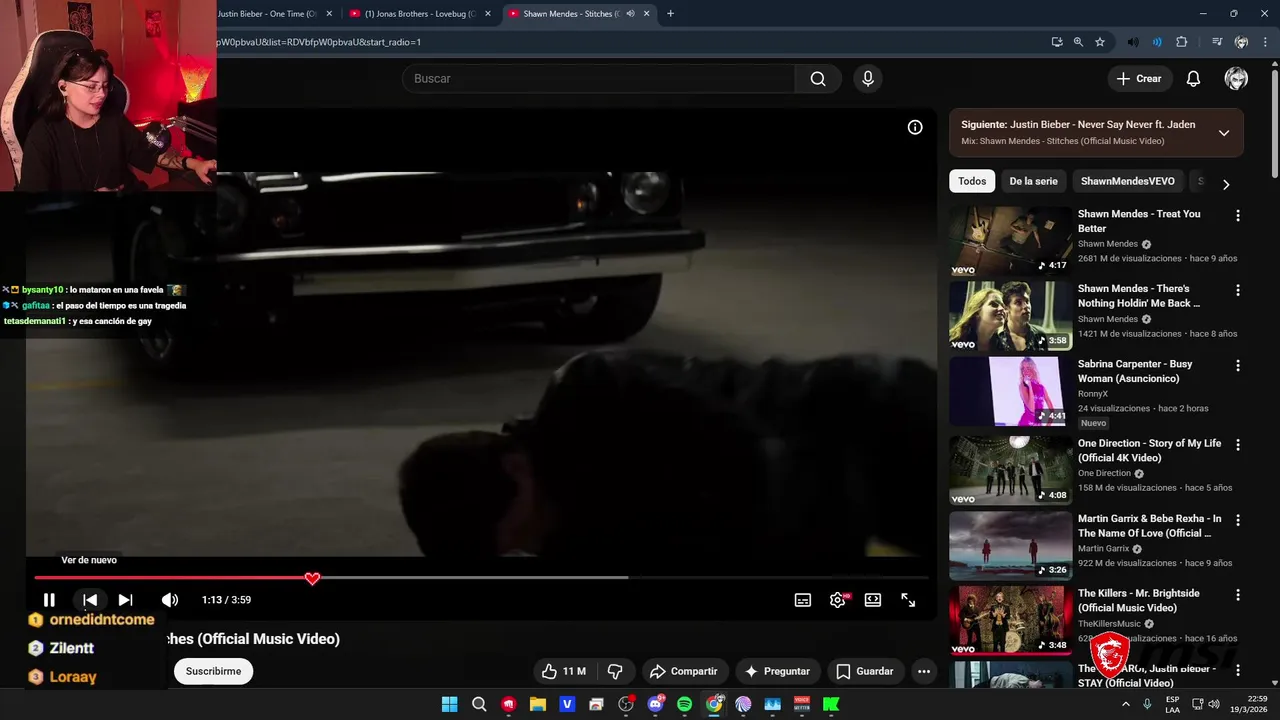
Task: Open options for There's Nothing Holdin' Me Back
Action: (x=1238, y=290)
